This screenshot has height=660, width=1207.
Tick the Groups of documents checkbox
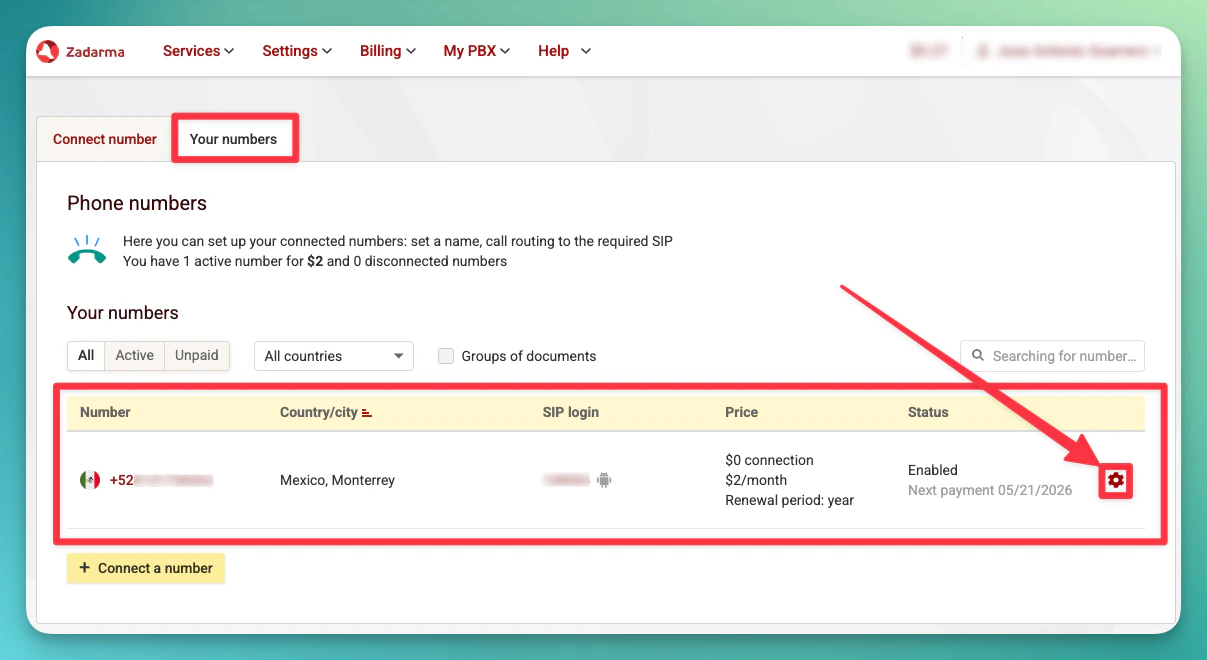click(446, 356)
